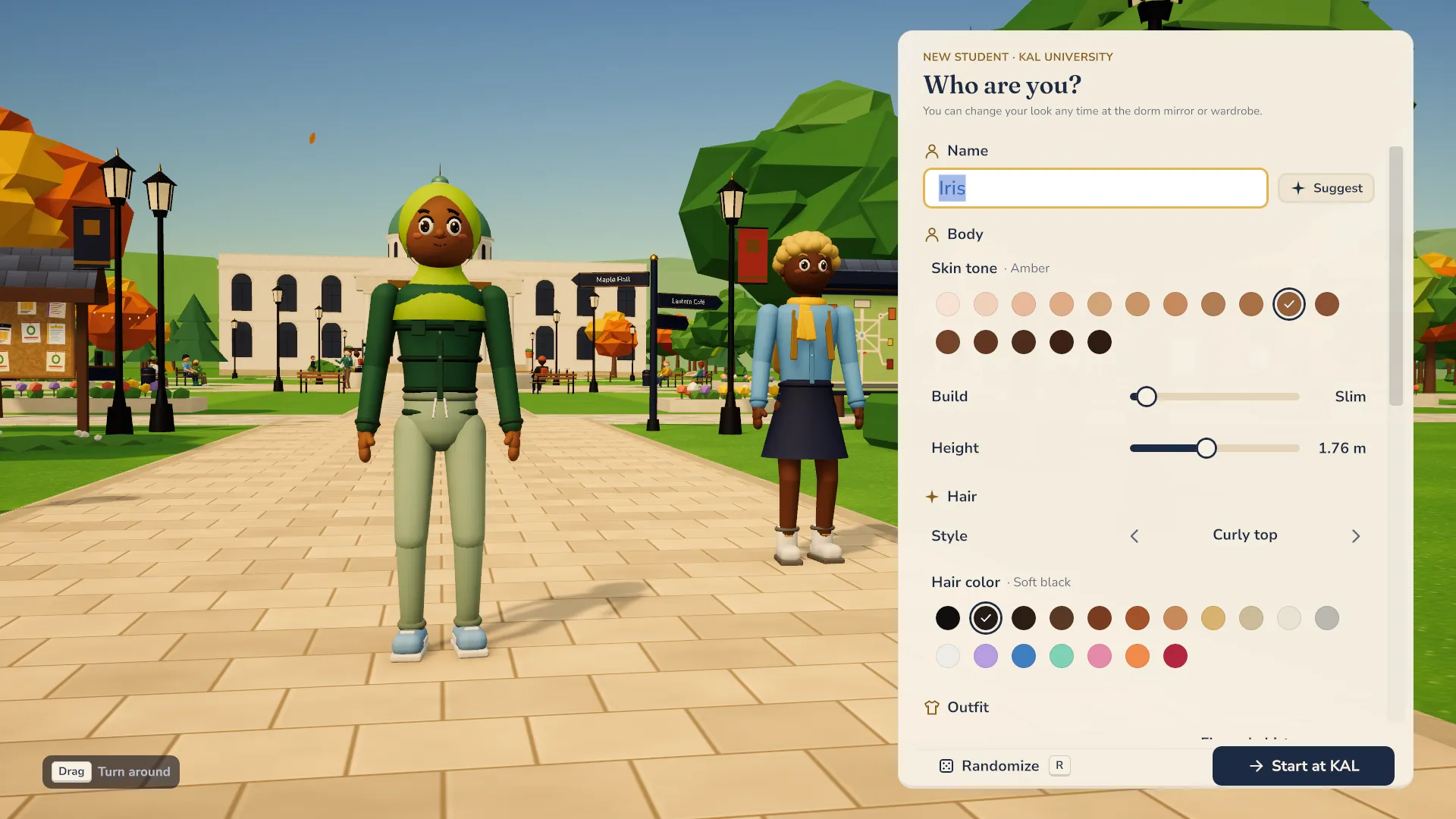1456x819 pixels.
Task: Select white hair color swatch in second row
Action: (x=947, y=656)
